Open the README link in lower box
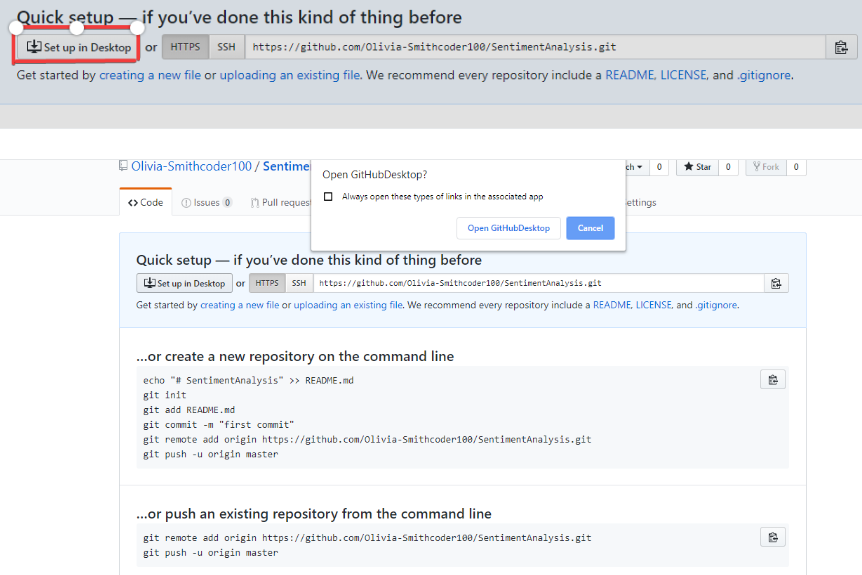862x575 pixels. (612, 305)
